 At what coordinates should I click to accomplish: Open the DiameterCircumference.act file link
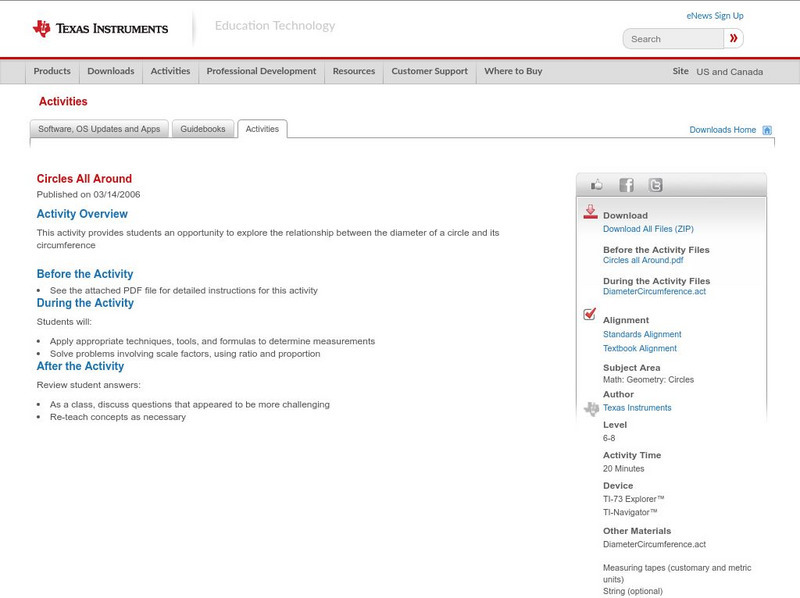[x=654, y=292]
